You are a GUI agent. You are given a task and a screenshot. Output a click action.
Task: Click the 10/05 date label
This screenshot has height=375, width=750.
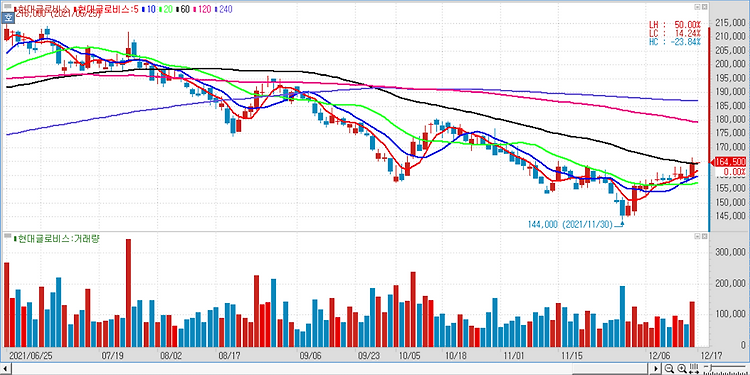click(x=409, y=356)
